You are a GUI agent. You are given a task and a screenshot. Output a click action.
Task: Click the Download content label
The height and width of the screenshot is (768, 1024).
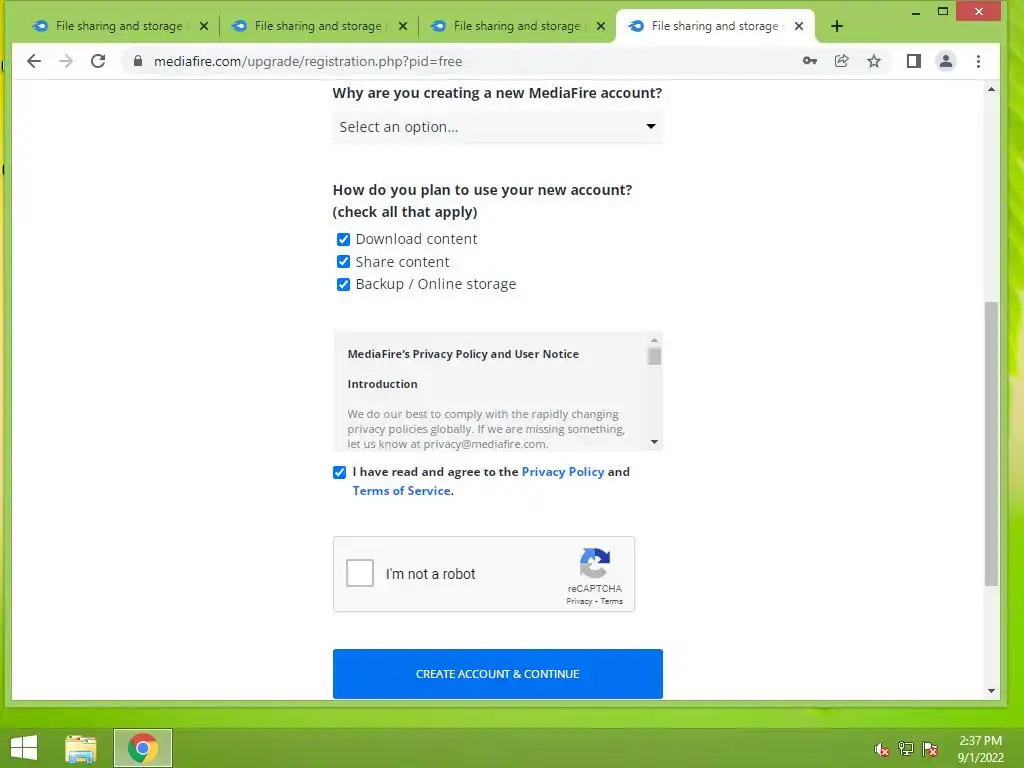416,239
